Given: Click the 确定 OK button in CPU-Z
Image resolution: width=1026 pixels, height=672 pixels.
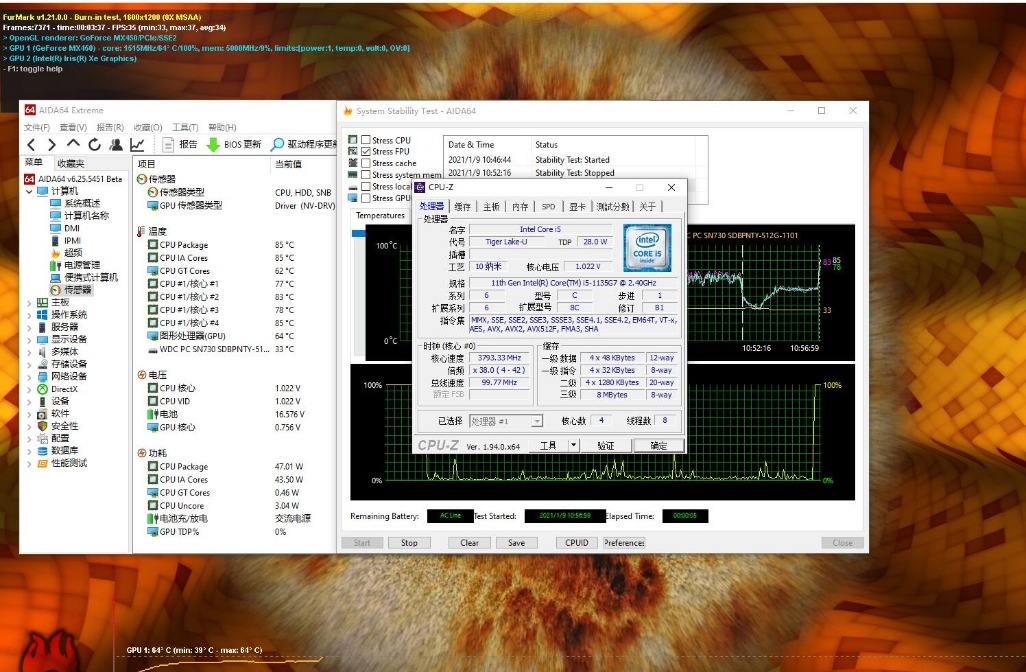Looking at the screenshot, I should coord(658,446).
